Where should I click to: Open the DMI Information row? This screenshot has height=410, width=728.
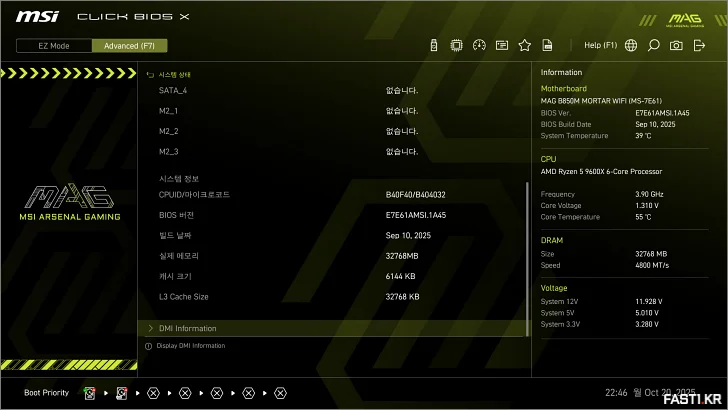[x=333, y=328]
